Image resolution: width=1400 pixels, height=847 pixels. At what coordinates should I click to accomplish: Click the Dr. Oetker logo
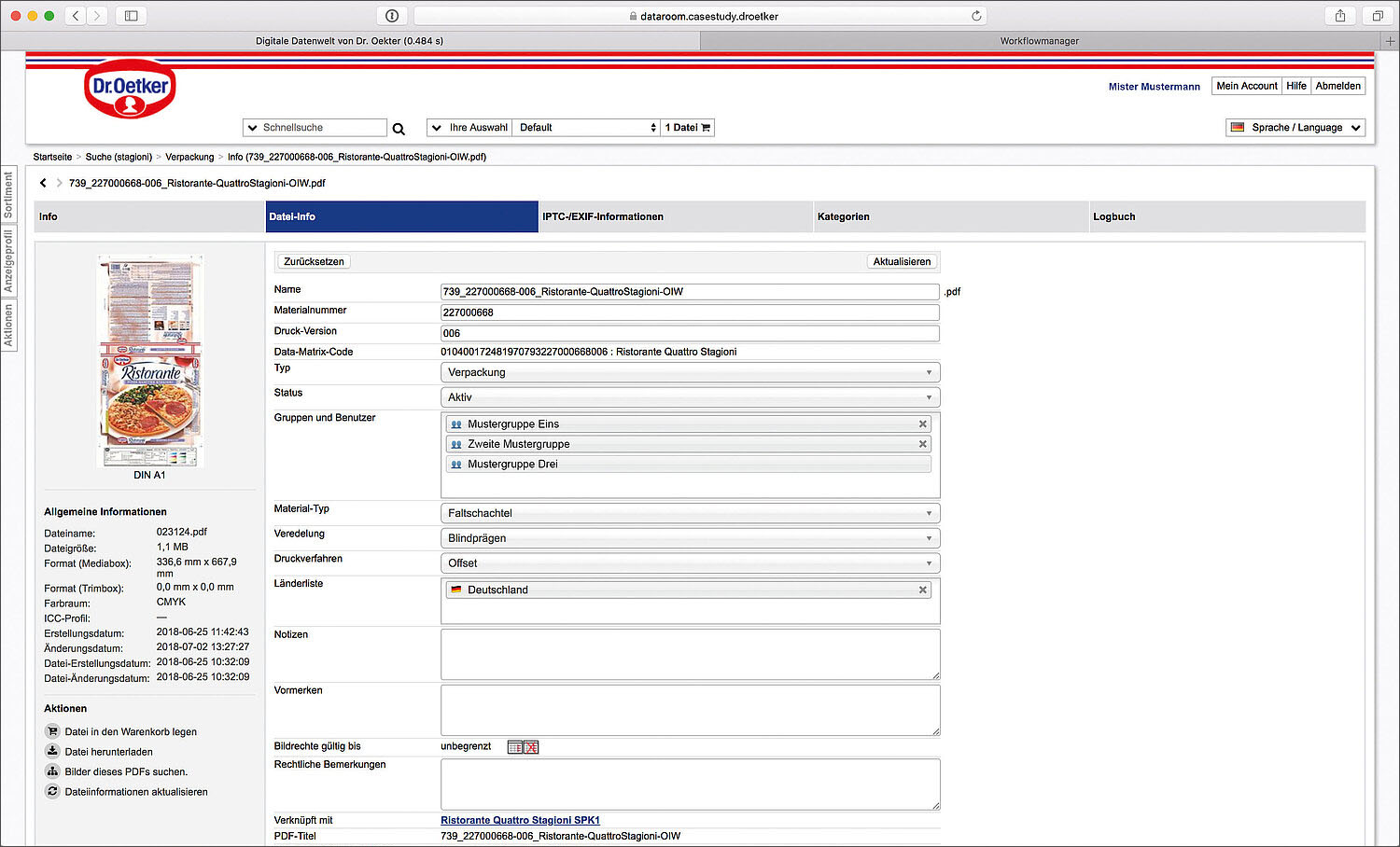click(x=130, y=90)
